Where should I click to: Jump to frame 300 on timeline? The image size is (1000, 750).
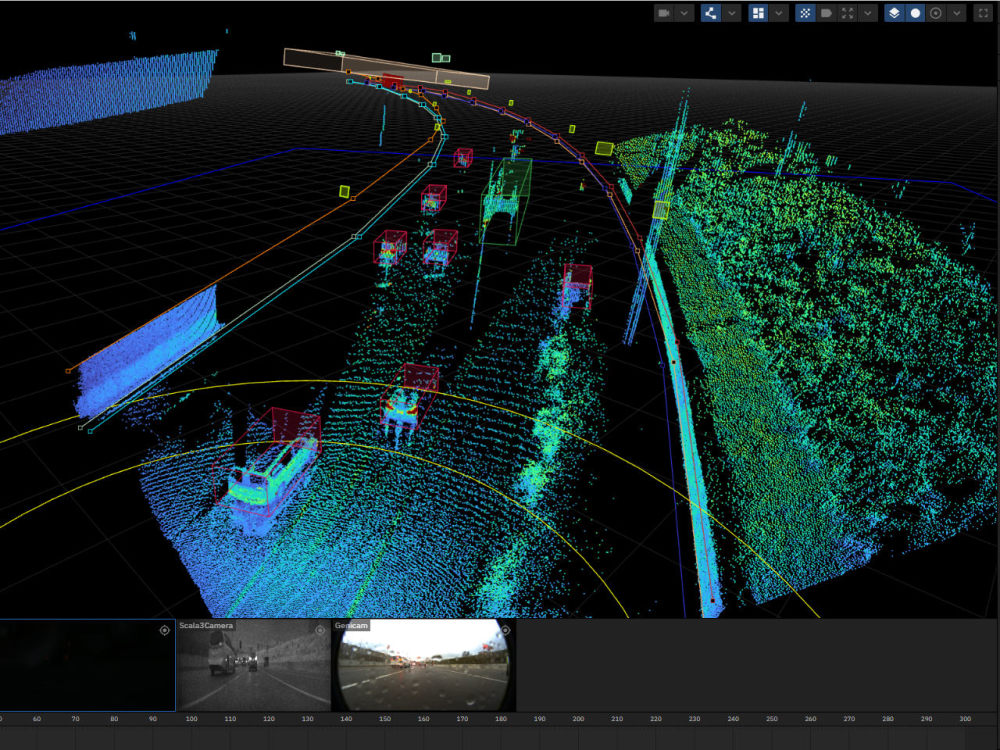[x=965, y=719]
